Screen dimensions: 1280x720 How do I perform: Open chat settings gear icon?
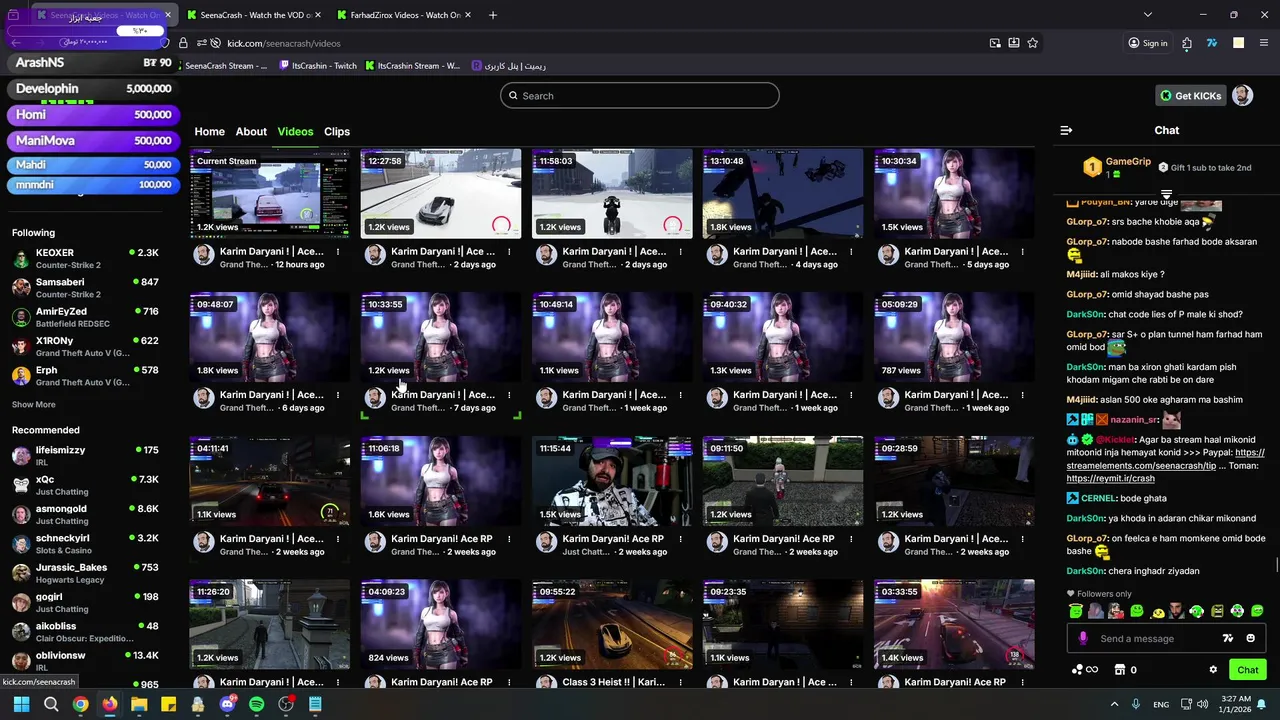(x=1213, y=670)
